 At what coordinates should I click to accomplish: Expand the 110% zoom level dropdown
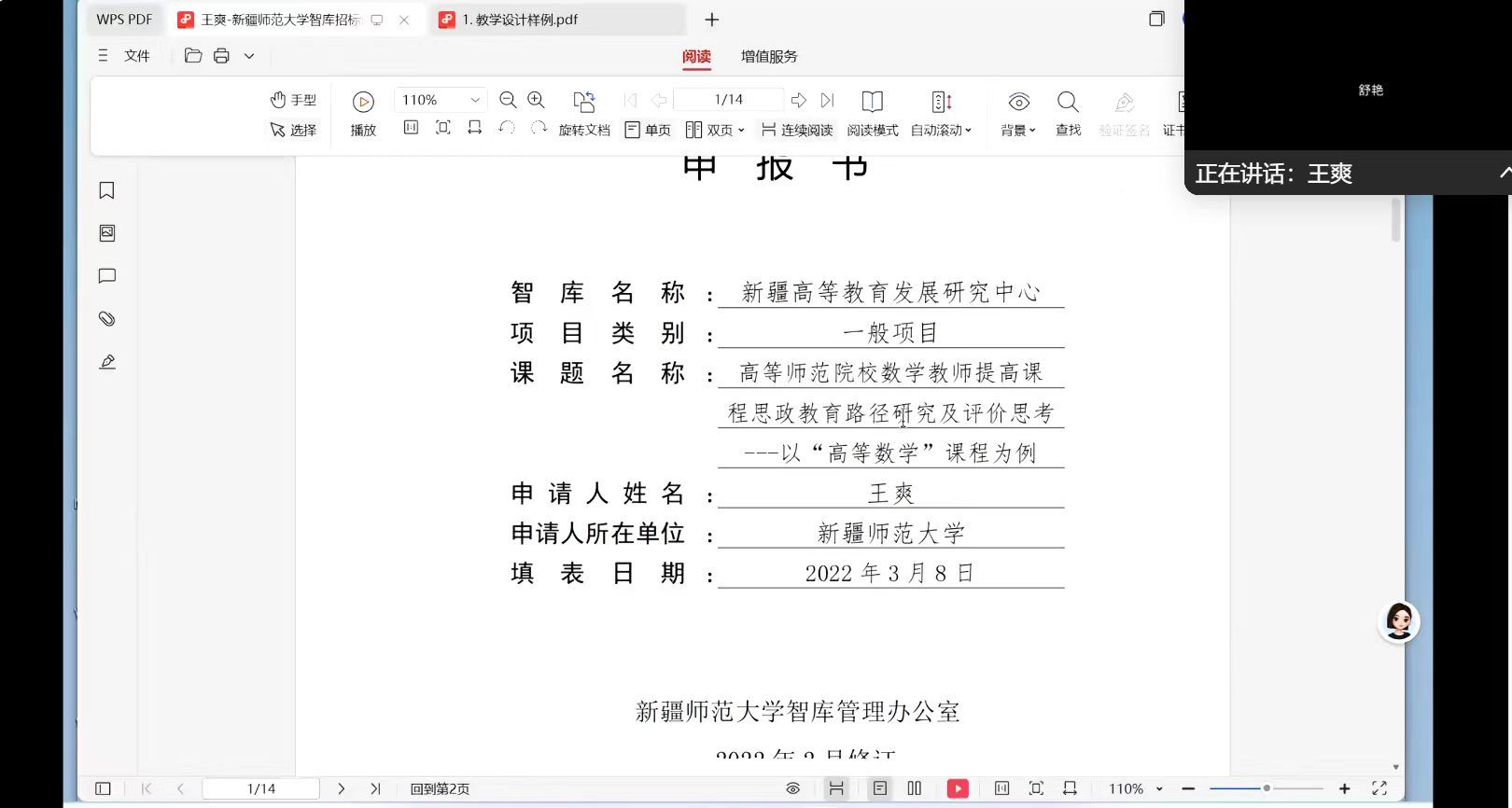pos(474,100)
